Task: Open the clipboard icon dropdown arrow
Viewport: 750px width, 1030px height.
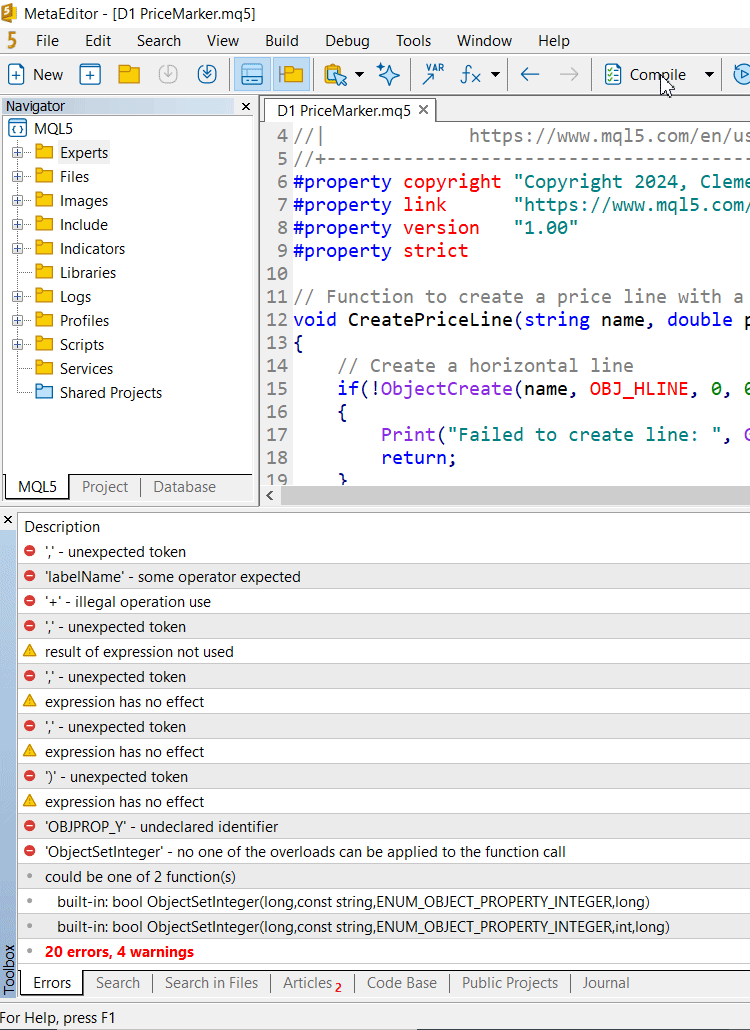Action: pos(359,74)
